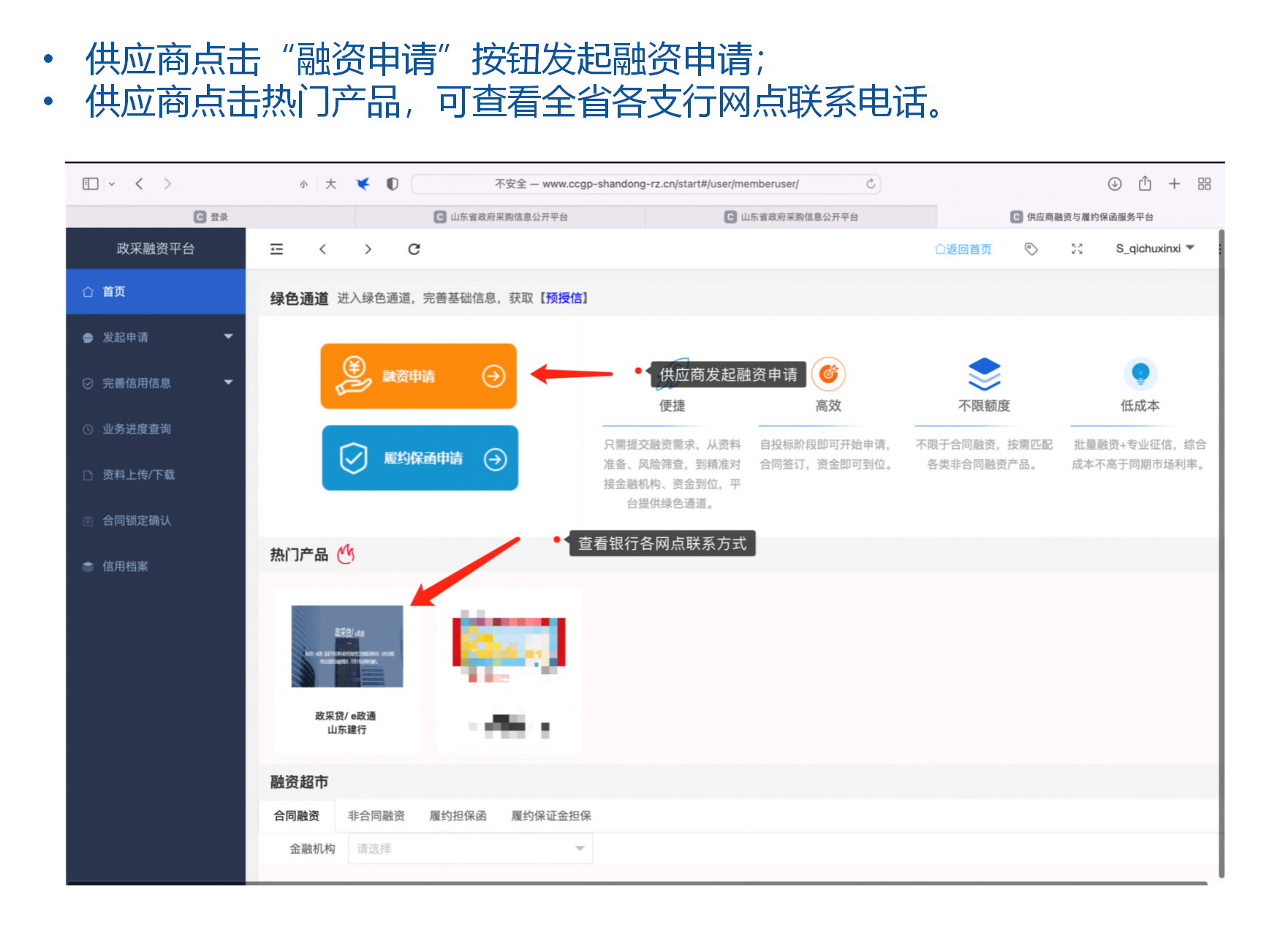Click the small text size button
The height and width of the screenshot is (930, 1288).
coord(304,184)
